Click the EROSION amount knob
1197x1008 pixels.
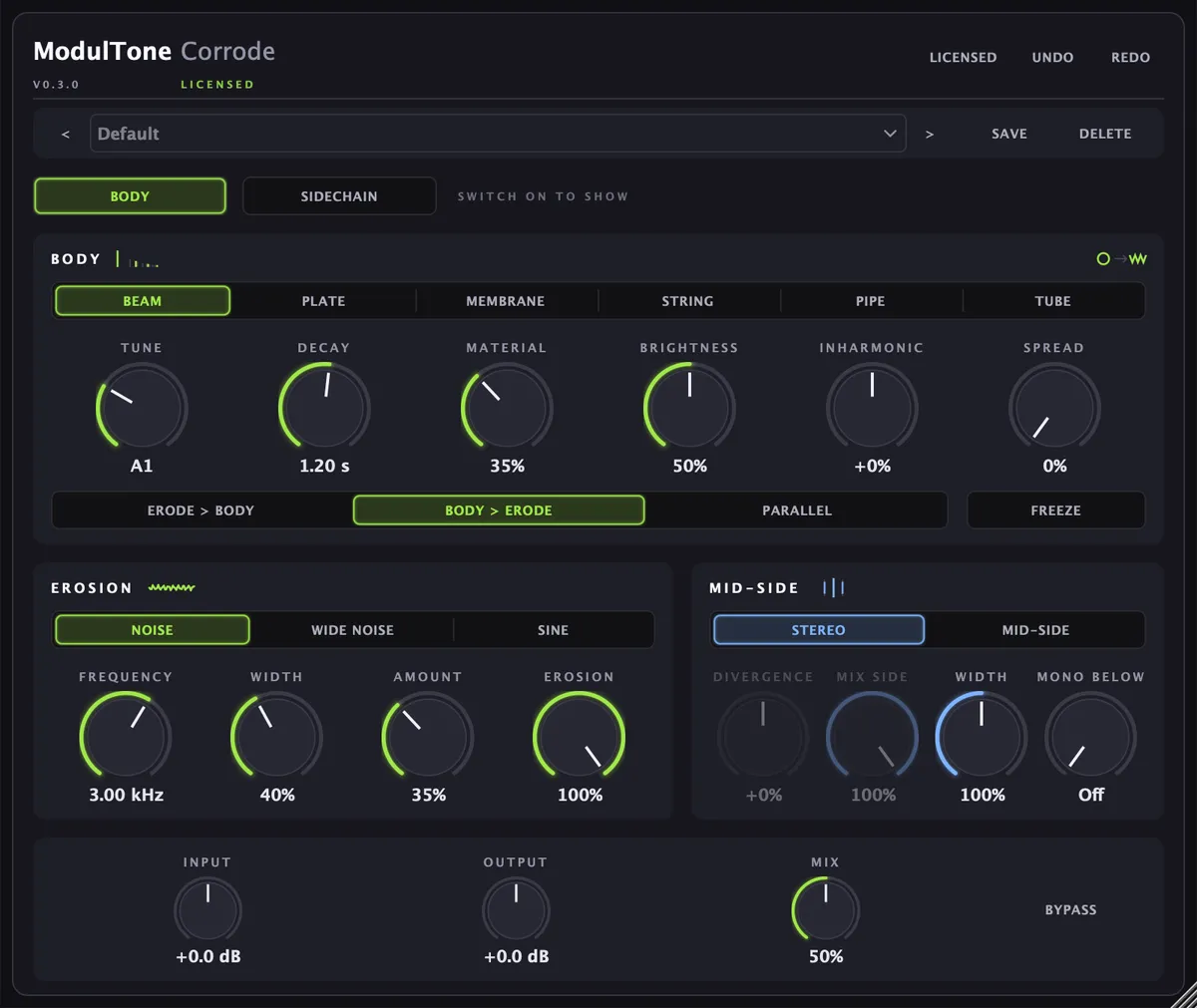tap(580, 736)
